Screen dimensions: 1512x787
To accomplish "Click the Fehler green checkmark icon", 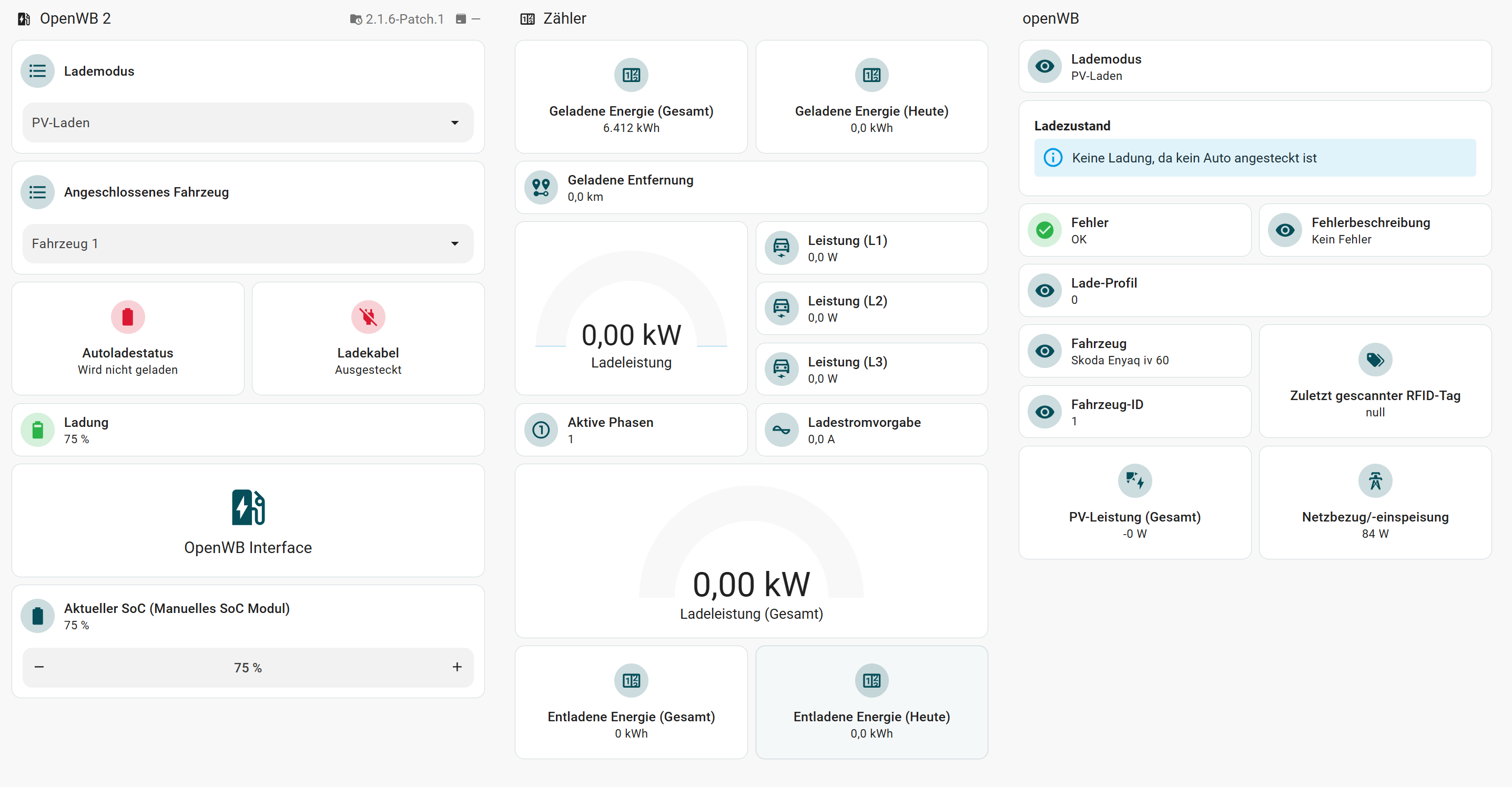I will (1044, 230).
